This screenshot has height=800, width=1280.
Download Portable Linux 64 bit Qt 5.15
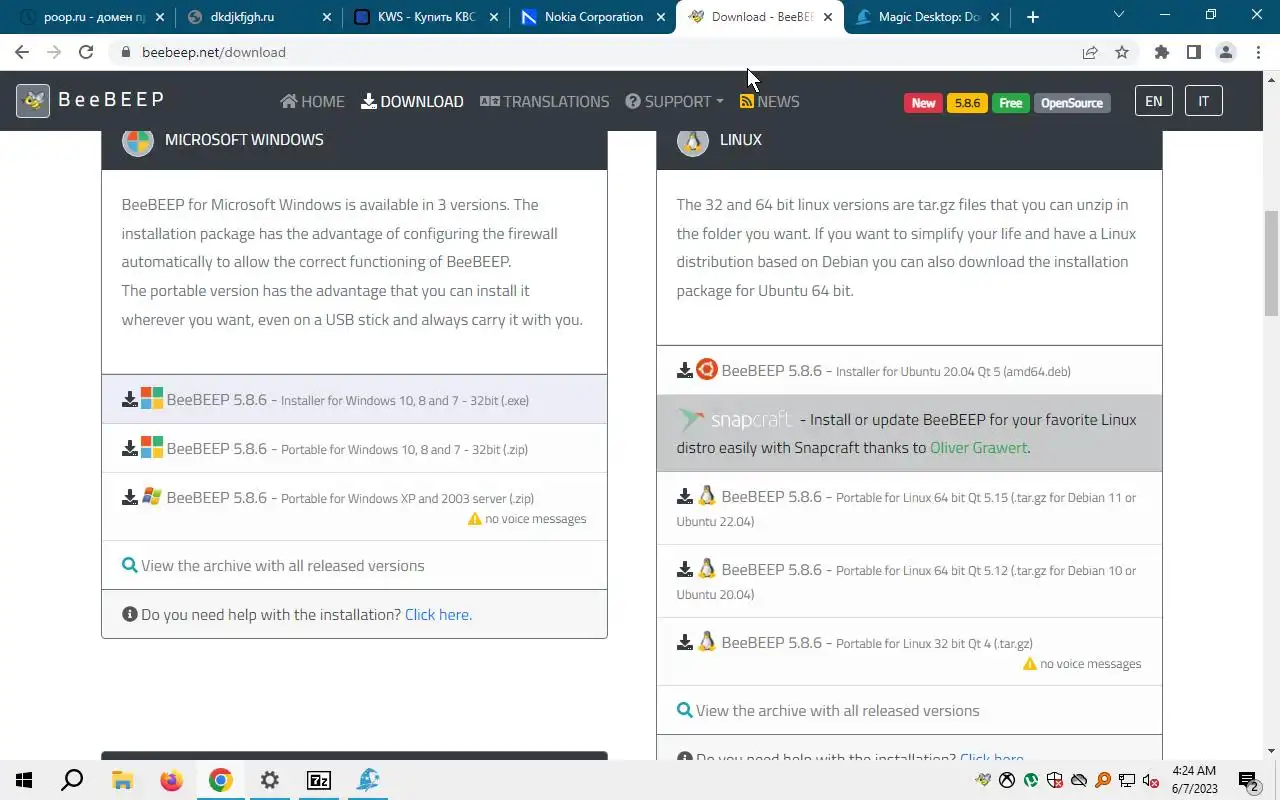(909, 508)
